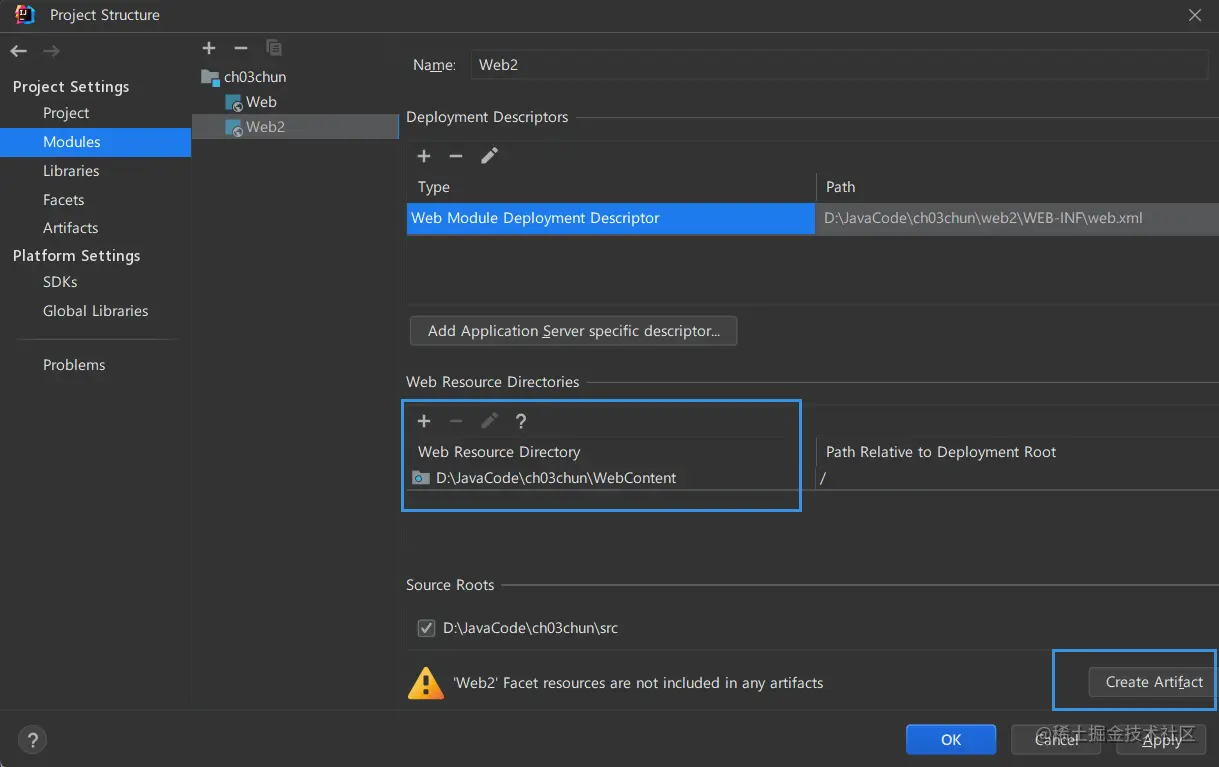Viewport: 1219px width, 767px height.
Task: Open the Problems section
Action: pyautogui.click(x=74, y=365)
